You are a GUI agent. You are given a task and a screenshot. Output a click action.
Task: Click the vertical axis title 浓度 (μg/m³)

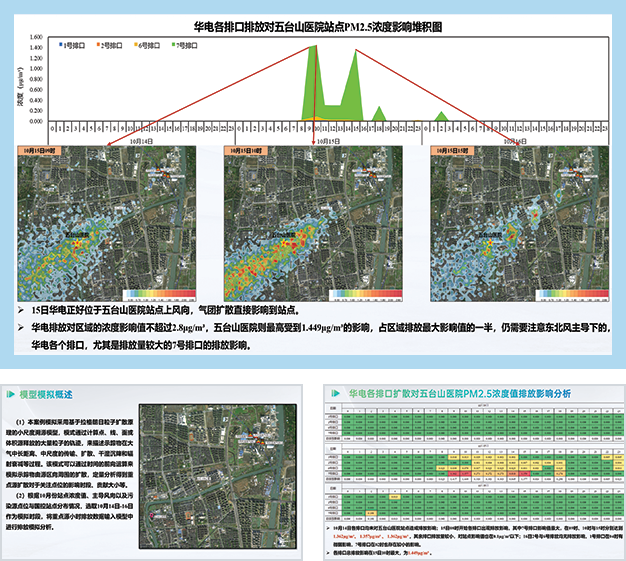20,86
